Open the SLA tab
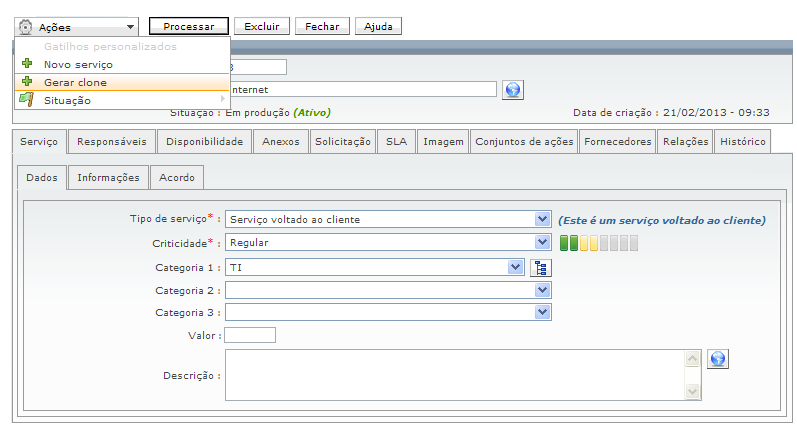This screenshot has width=797, height=429. (x=396, y=142)
